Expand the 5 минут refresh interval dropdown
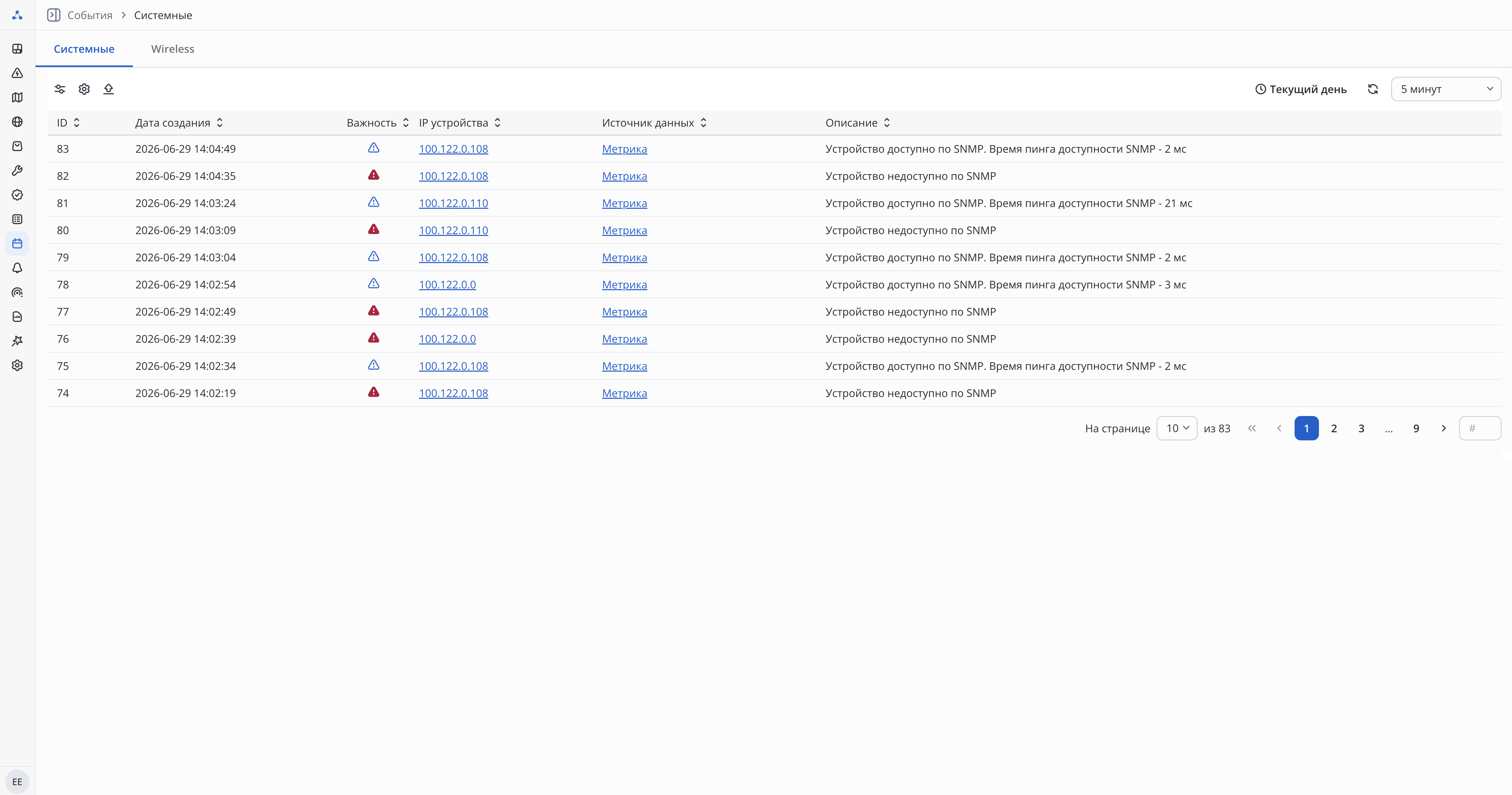Image resolution: width=1512 pixels, height=795 pixels. [x=1446, y=89]
